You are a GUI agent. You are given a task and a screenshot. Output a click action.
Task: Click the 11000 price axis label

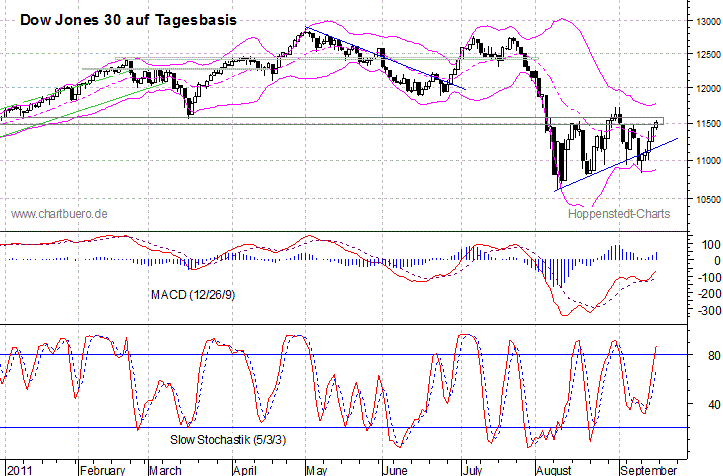(x=709, y=161)
